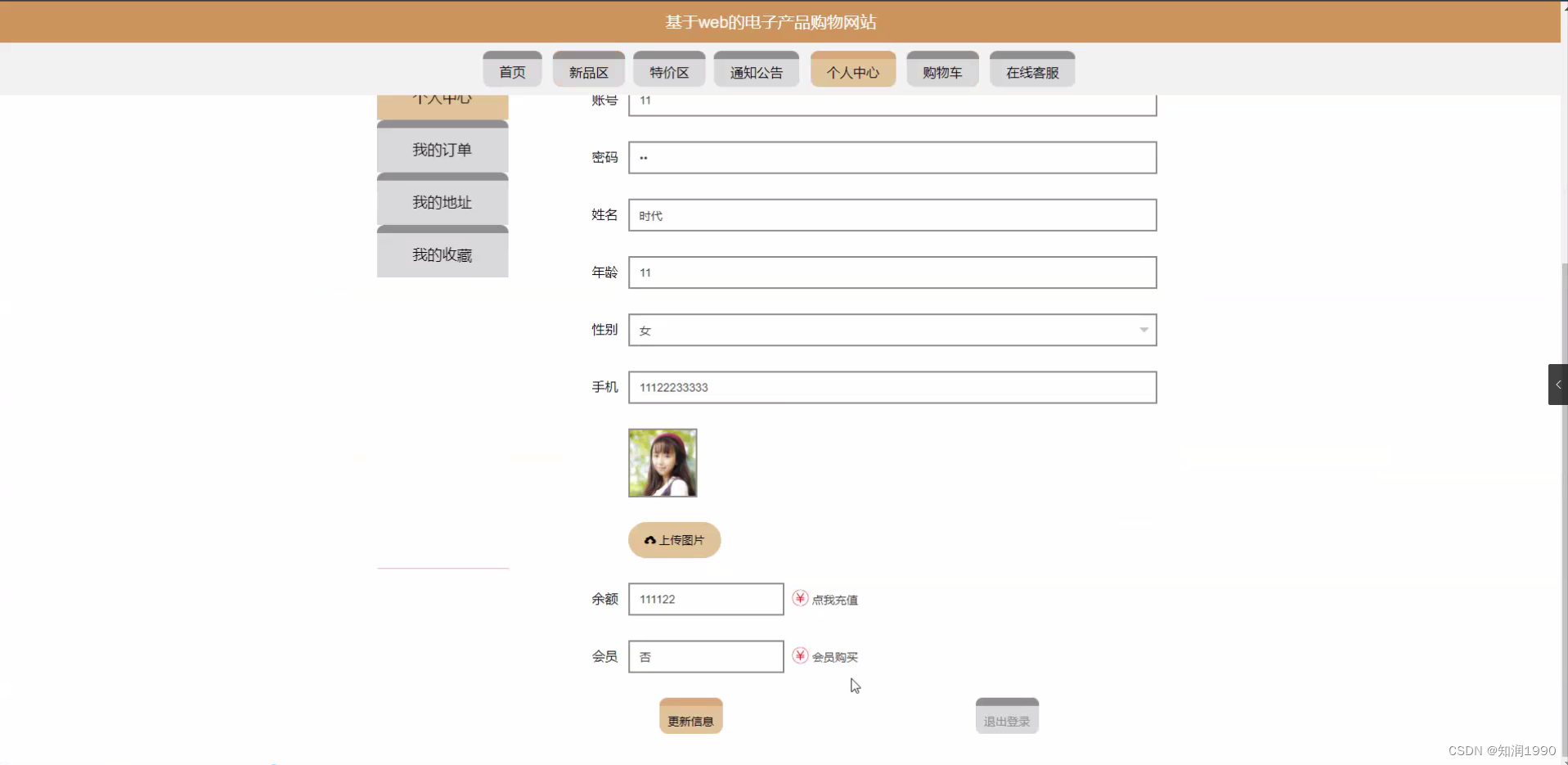This screenshot has width=1568, height=765.
Task: Open 我的收藏 favorites section
Action: pyautogui.click(x=442, y=254)
